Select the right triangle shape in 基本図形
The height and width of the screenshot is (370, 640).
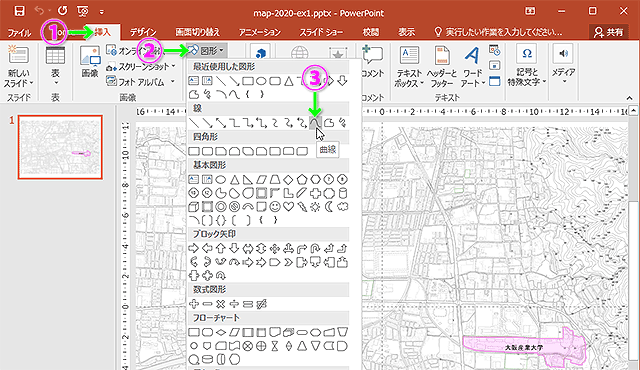point(248,179)
